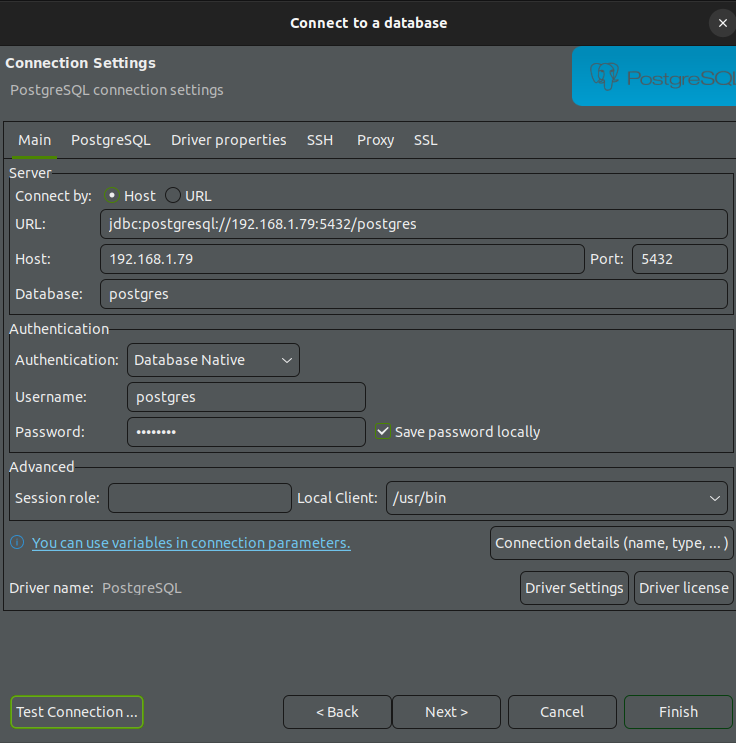Screen dimensions: 736x743
Task: Open the Authentication type dropdown
Action: (x=213, y=360)
